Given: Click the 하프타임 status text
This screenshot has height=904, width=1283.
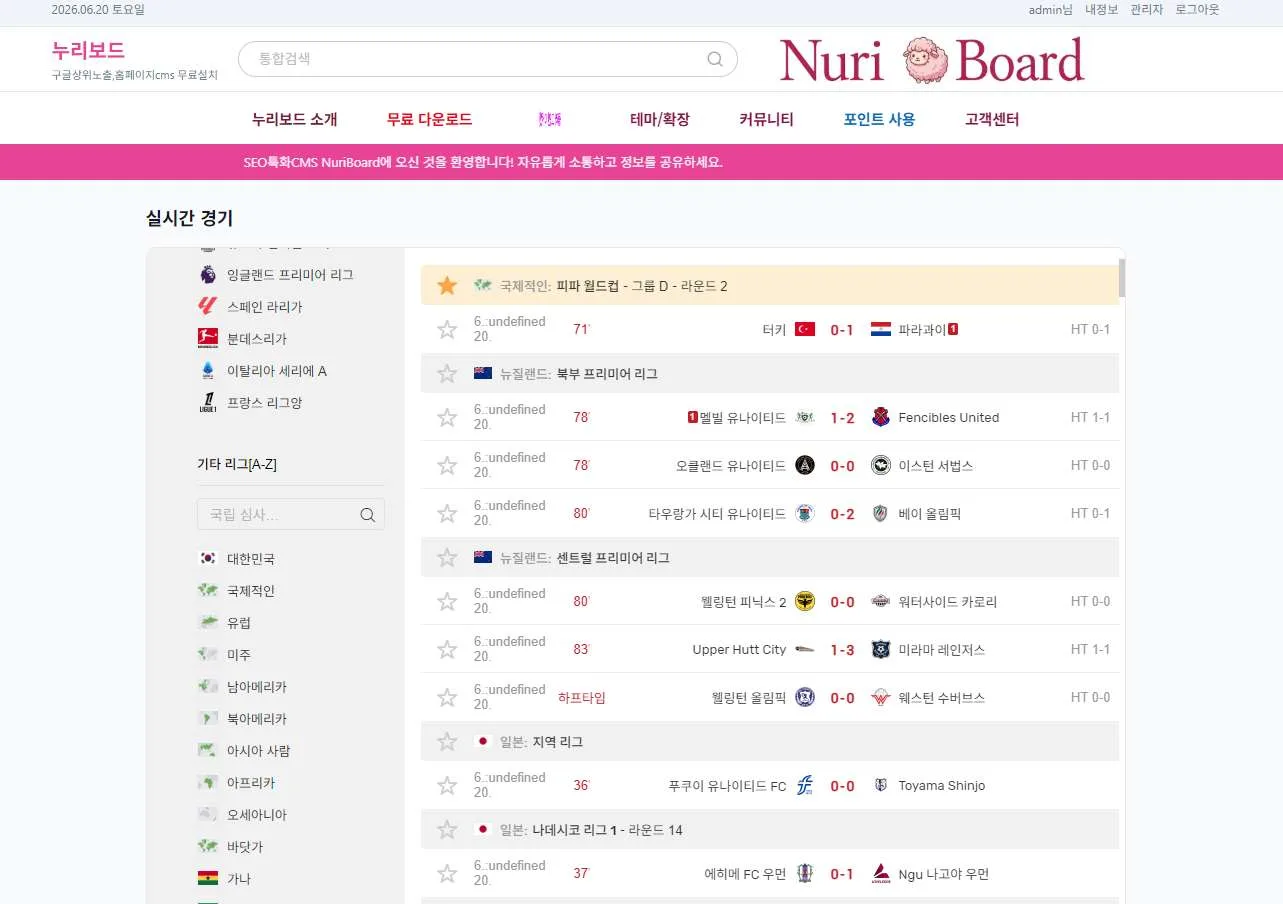Looking at the screenshot, I should (x=582, y=698).
